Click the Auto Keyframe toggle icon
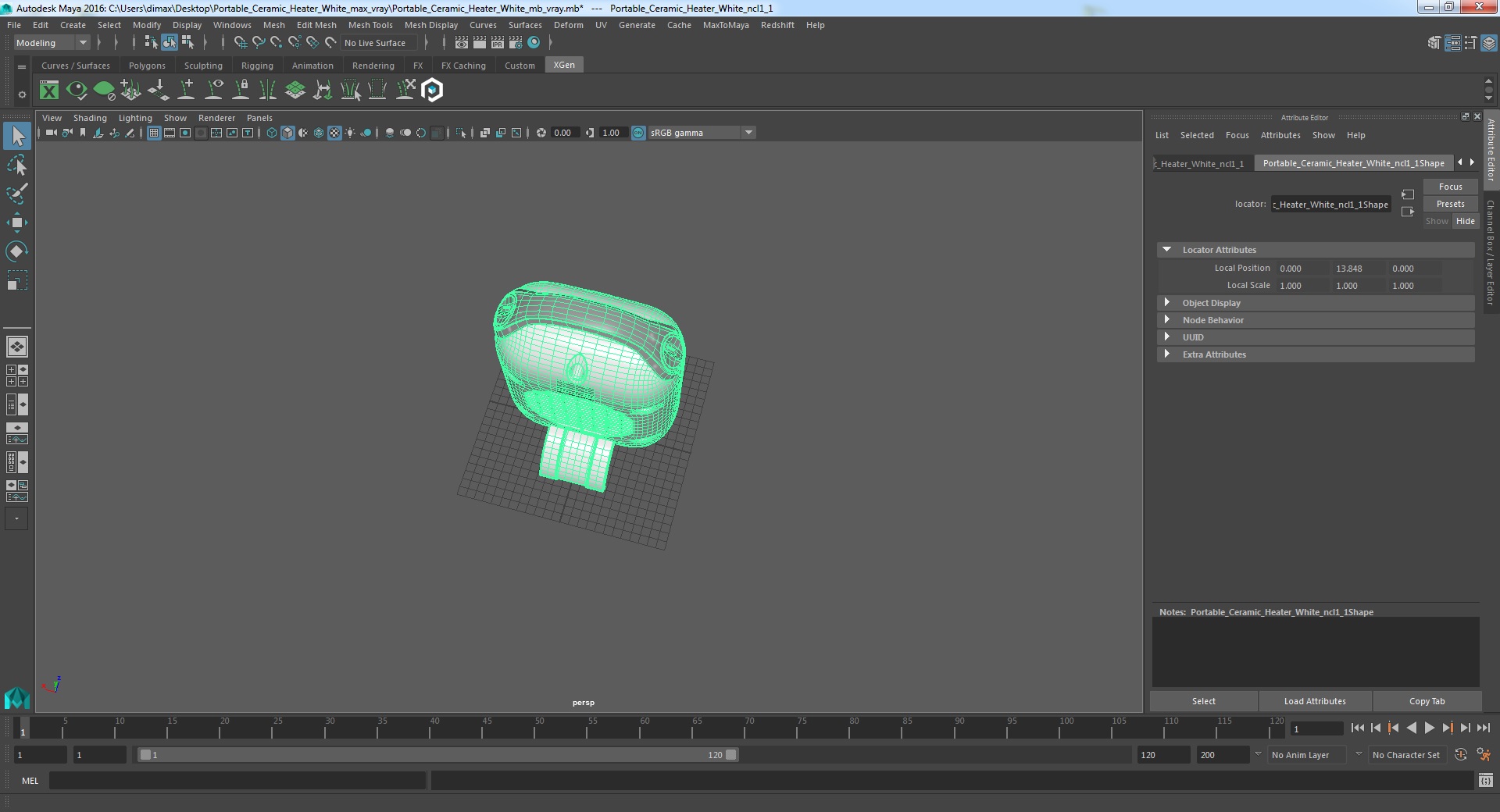Viewport: 1500px width, 812px height. [1461, 754]
